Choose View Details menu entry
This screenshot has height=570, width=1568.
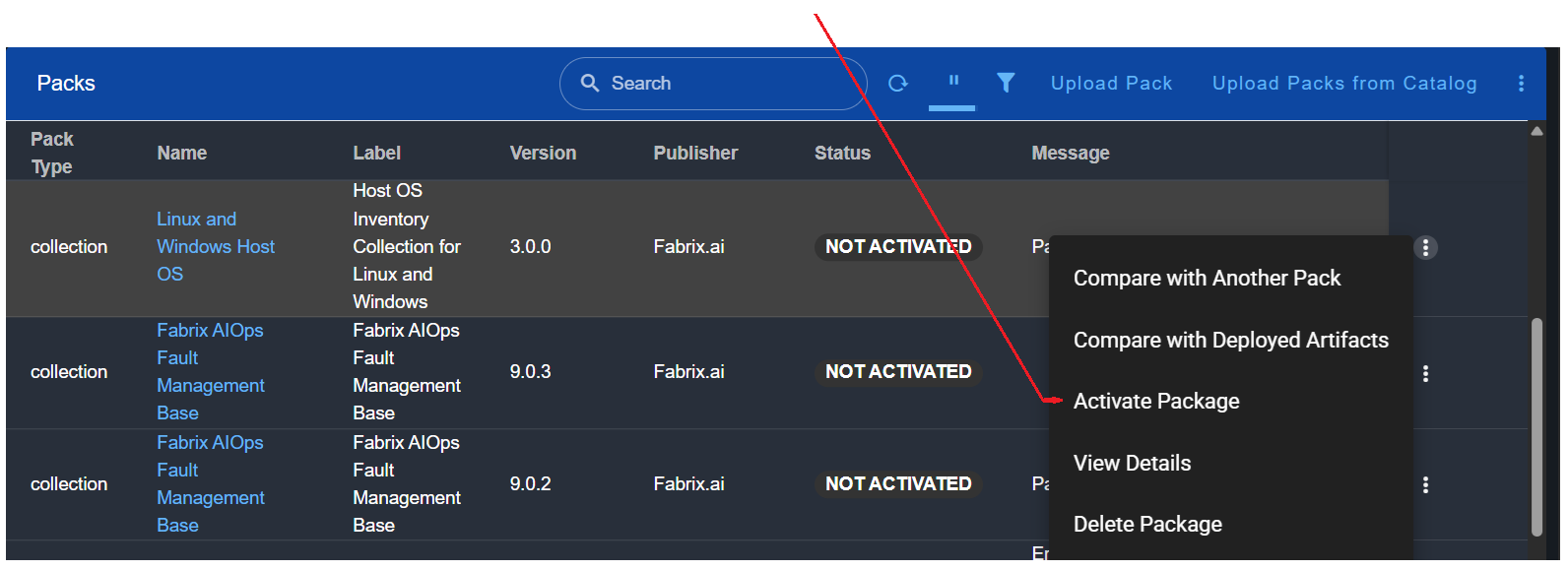pos(1132,464)
